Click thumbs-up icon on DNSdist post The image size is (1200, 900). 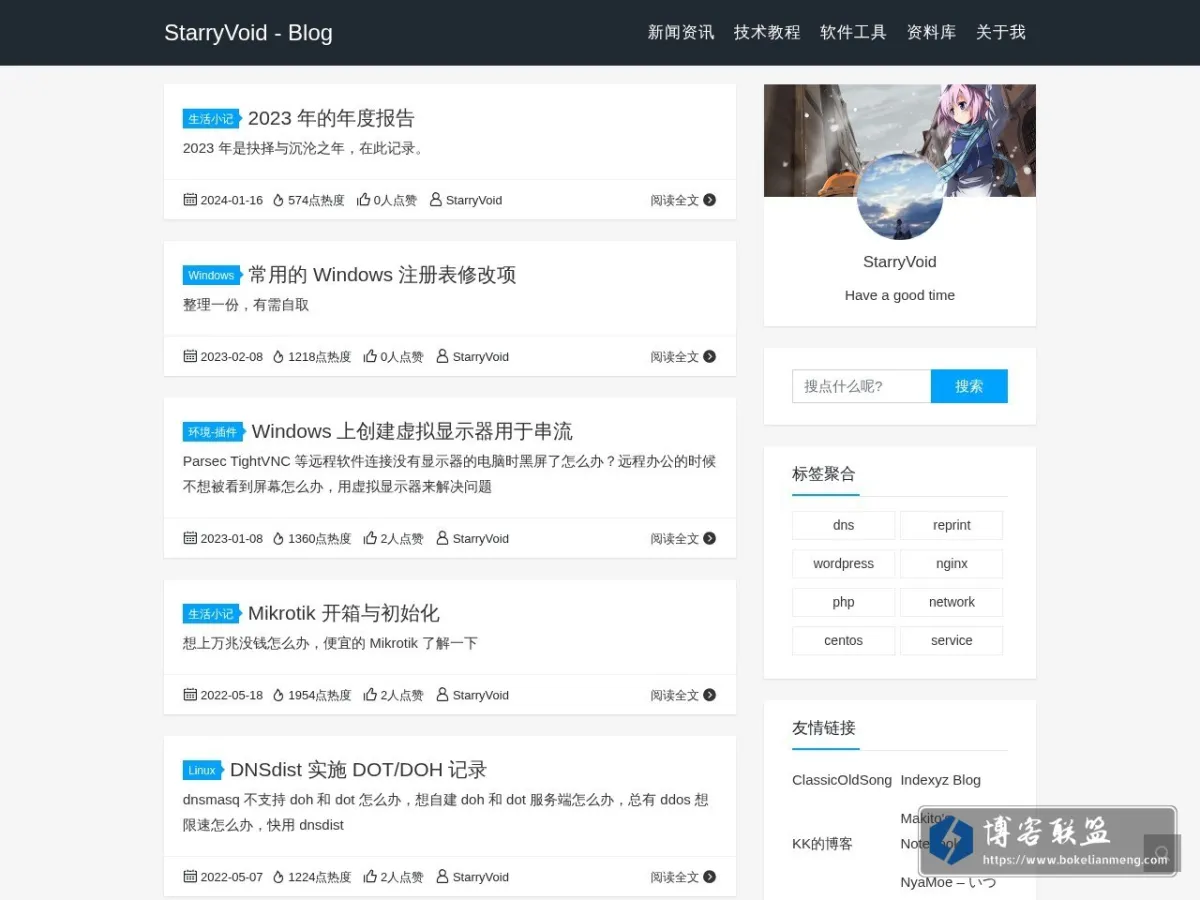pos(370,877)
